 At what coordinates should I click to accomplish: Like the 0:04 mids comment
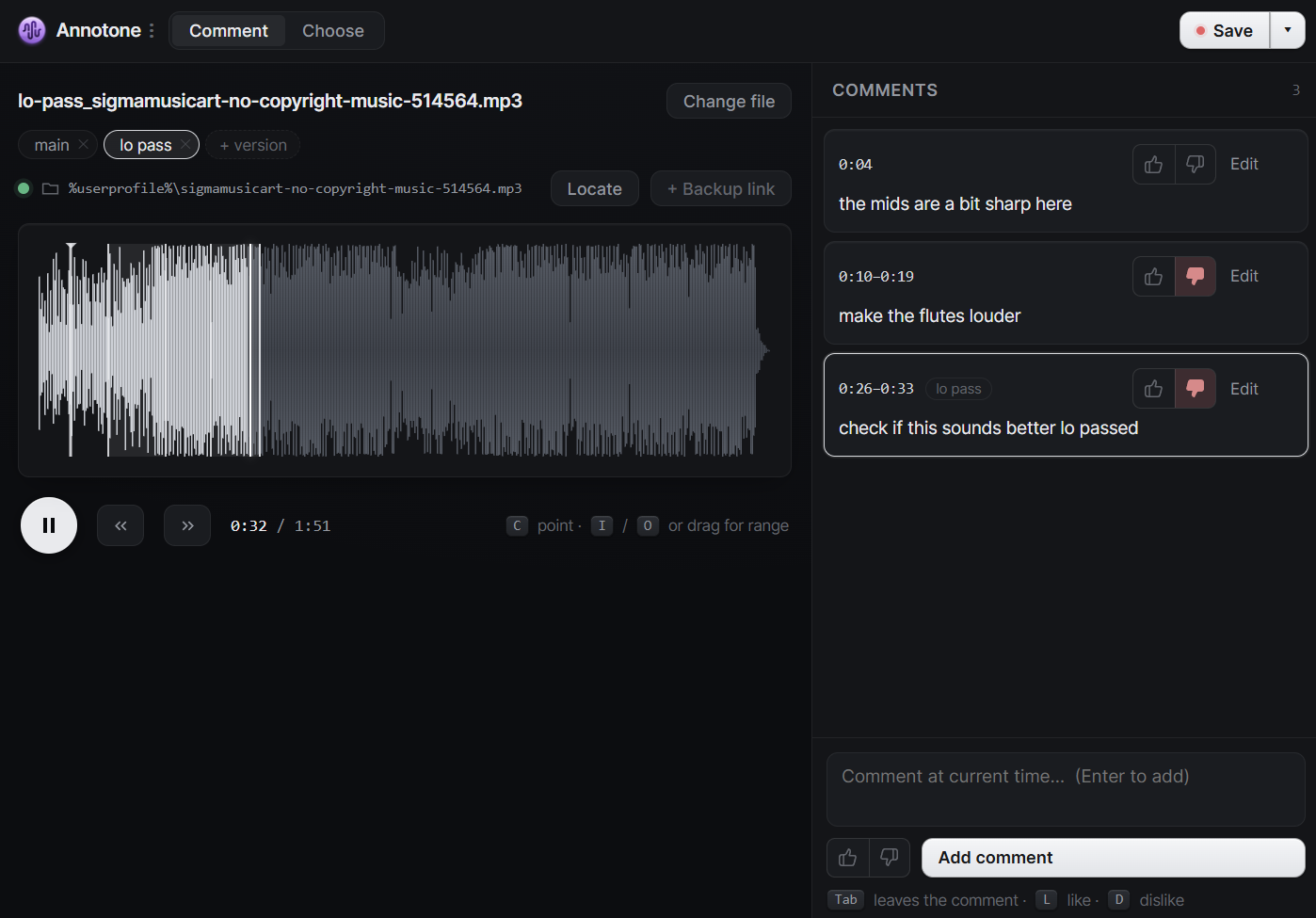(x=1154, y=165)
